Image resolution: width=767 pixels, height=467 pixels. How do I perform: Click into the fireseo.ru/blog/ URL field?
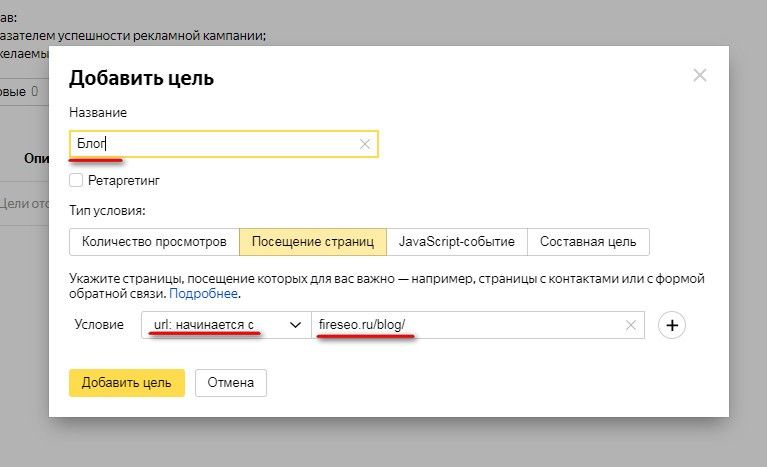[x=460, y=325]
